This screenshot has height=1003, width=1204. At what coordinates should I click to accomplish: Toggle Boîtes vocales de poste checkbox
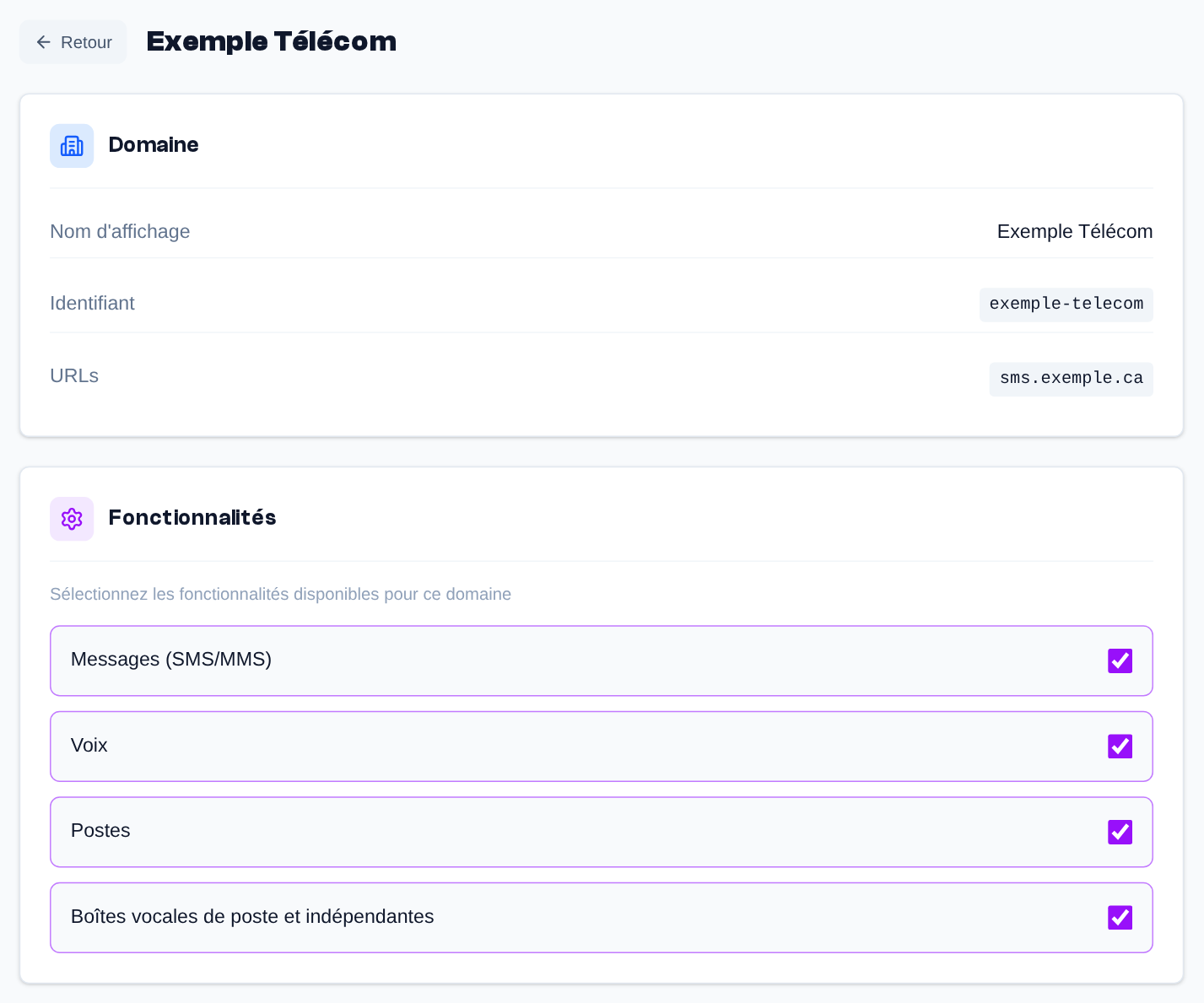(x=1120, y=918)
